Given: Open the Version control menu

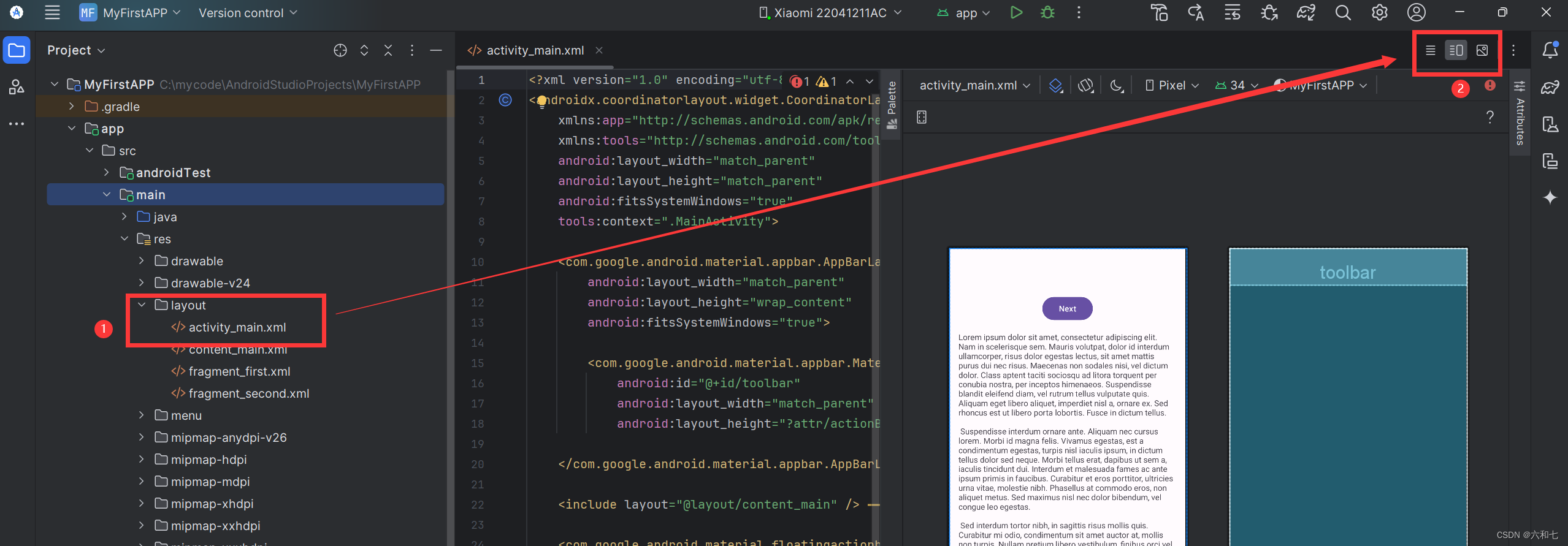Looking at the screenshot, I should click(x=248, y=12).
